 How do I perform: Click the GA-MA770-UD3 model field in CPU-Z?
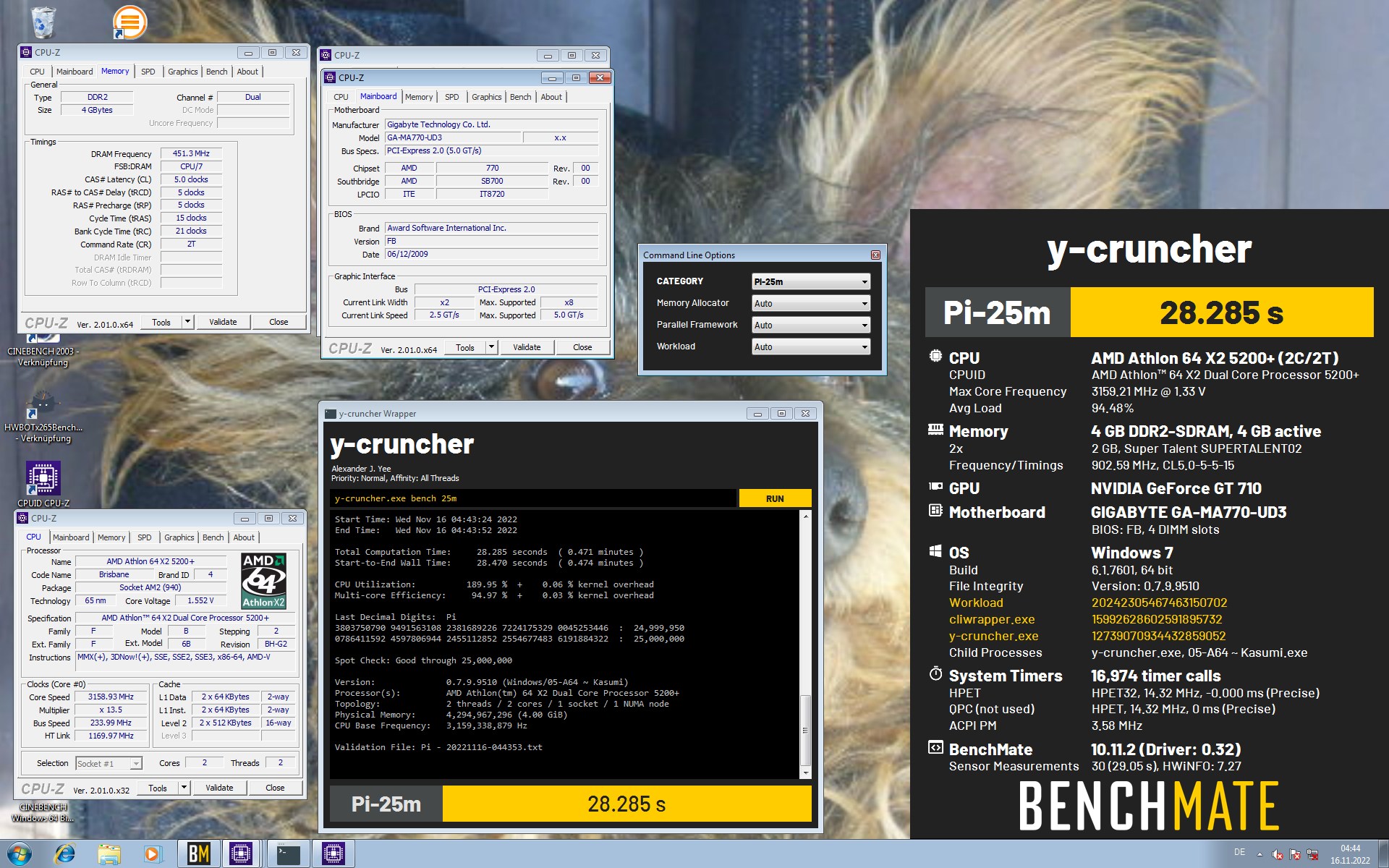coord(452,137)
